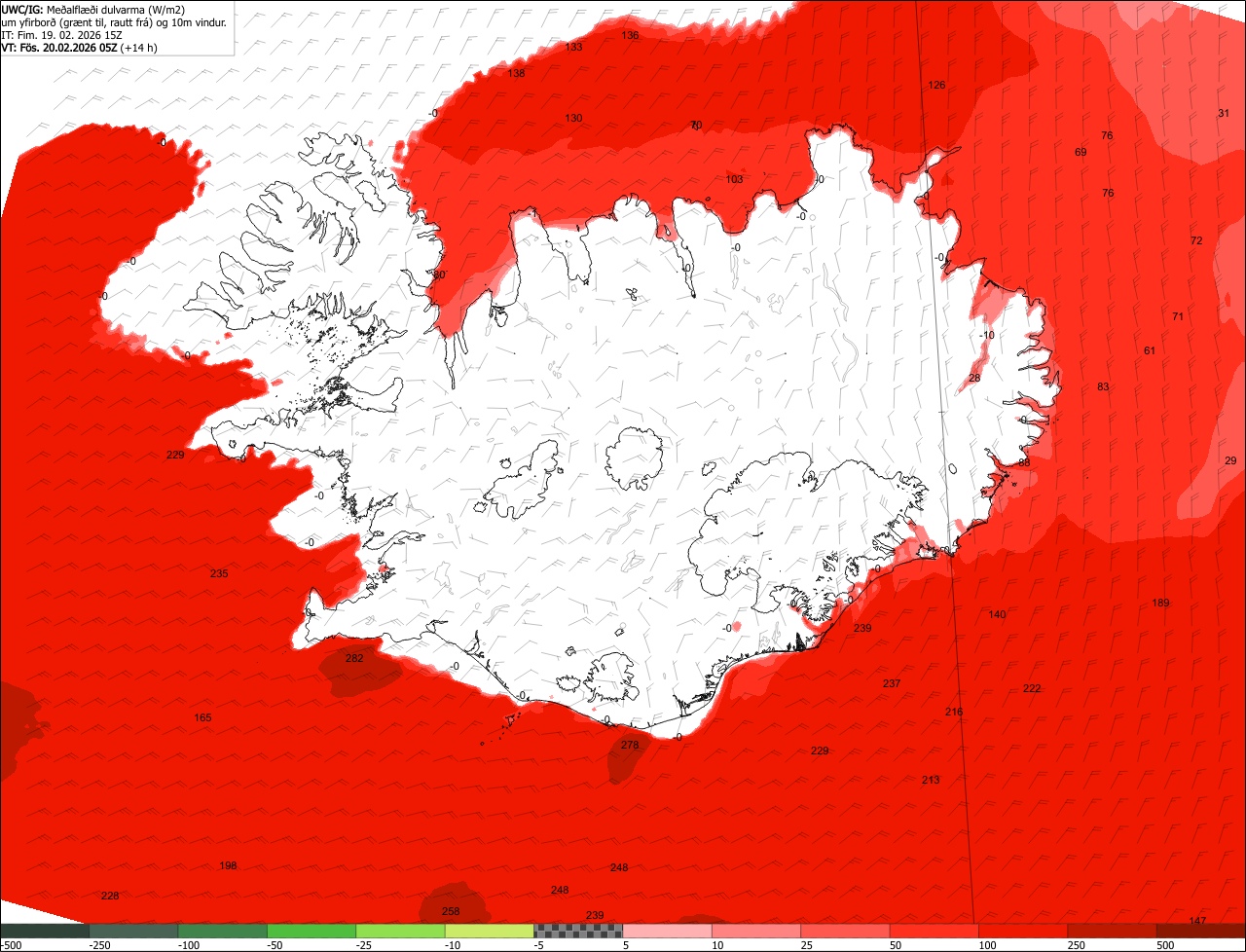Image resolution: width=1246 pixels, height=952 pixels.
Task: Click the green swatch between -50 and -25
Action: (x=311, y=932)
